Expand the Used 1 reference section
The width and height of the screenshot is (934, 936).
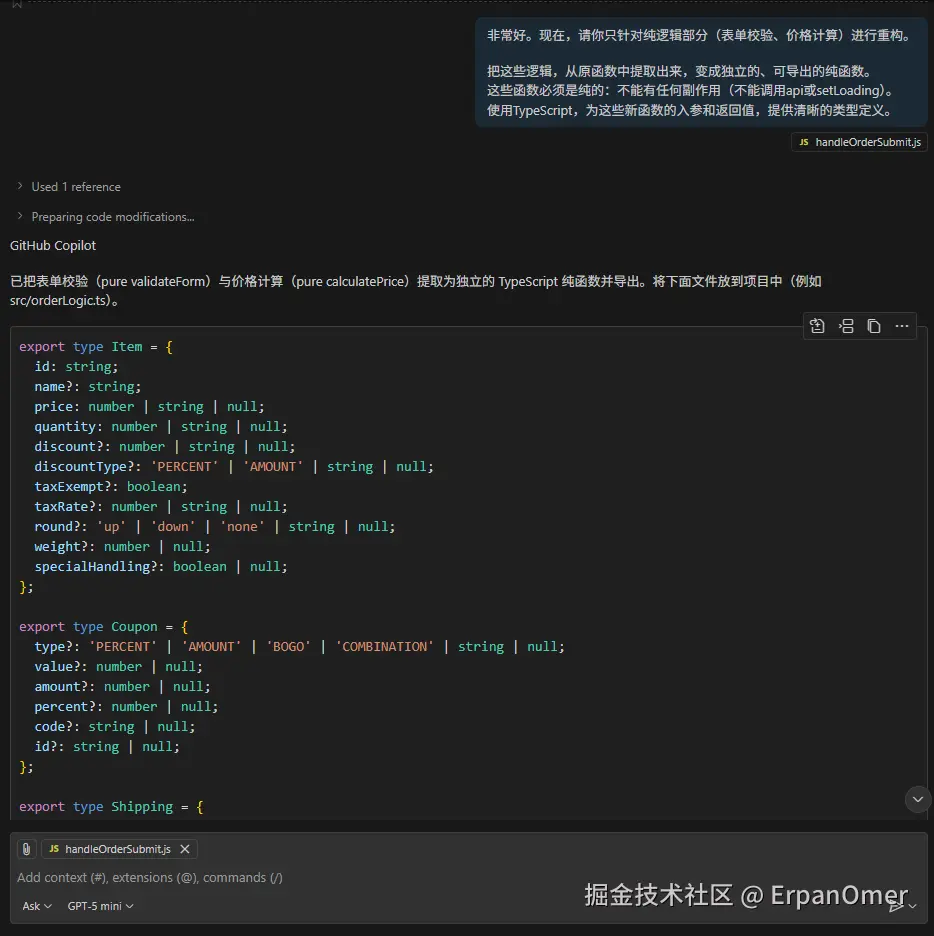click(x=69, y=187)
